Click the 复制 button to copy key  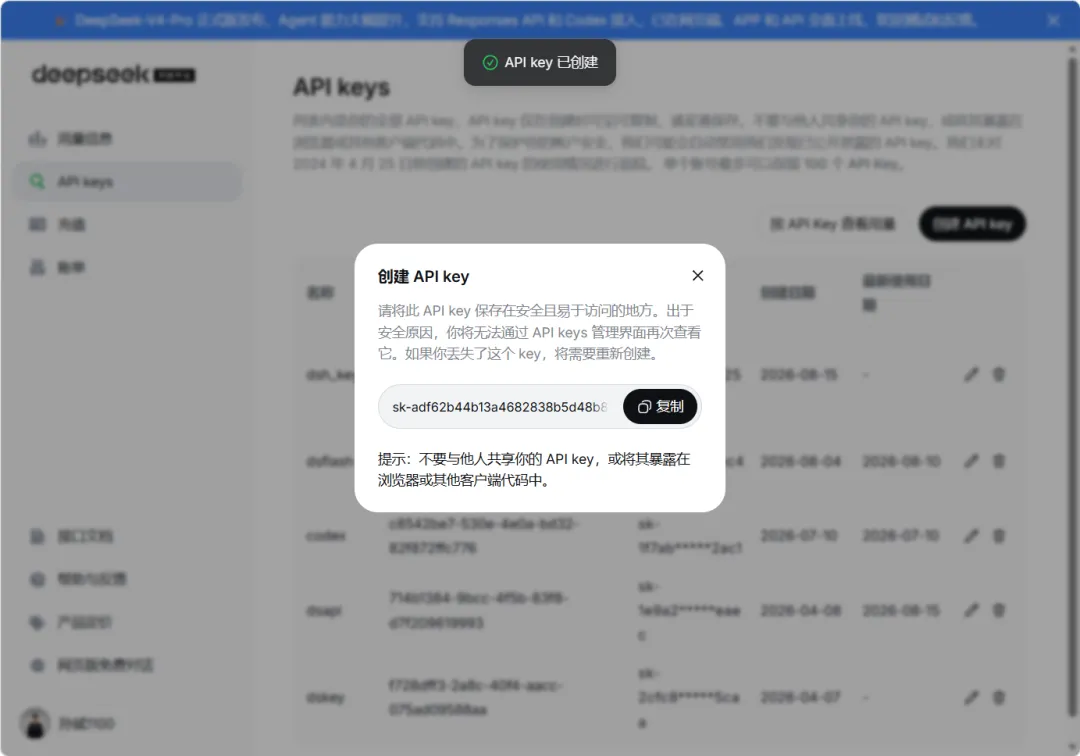(x=660, y=406)
